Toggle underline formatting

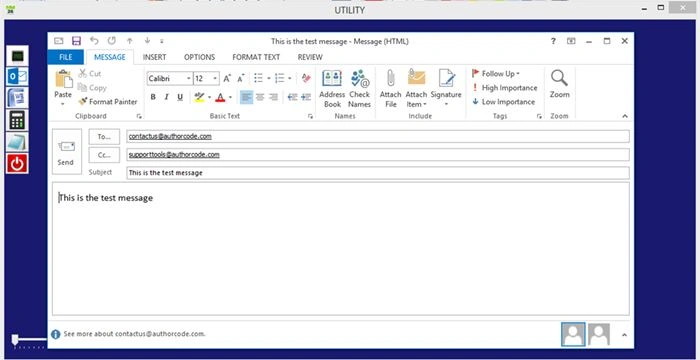click(180, 97)
